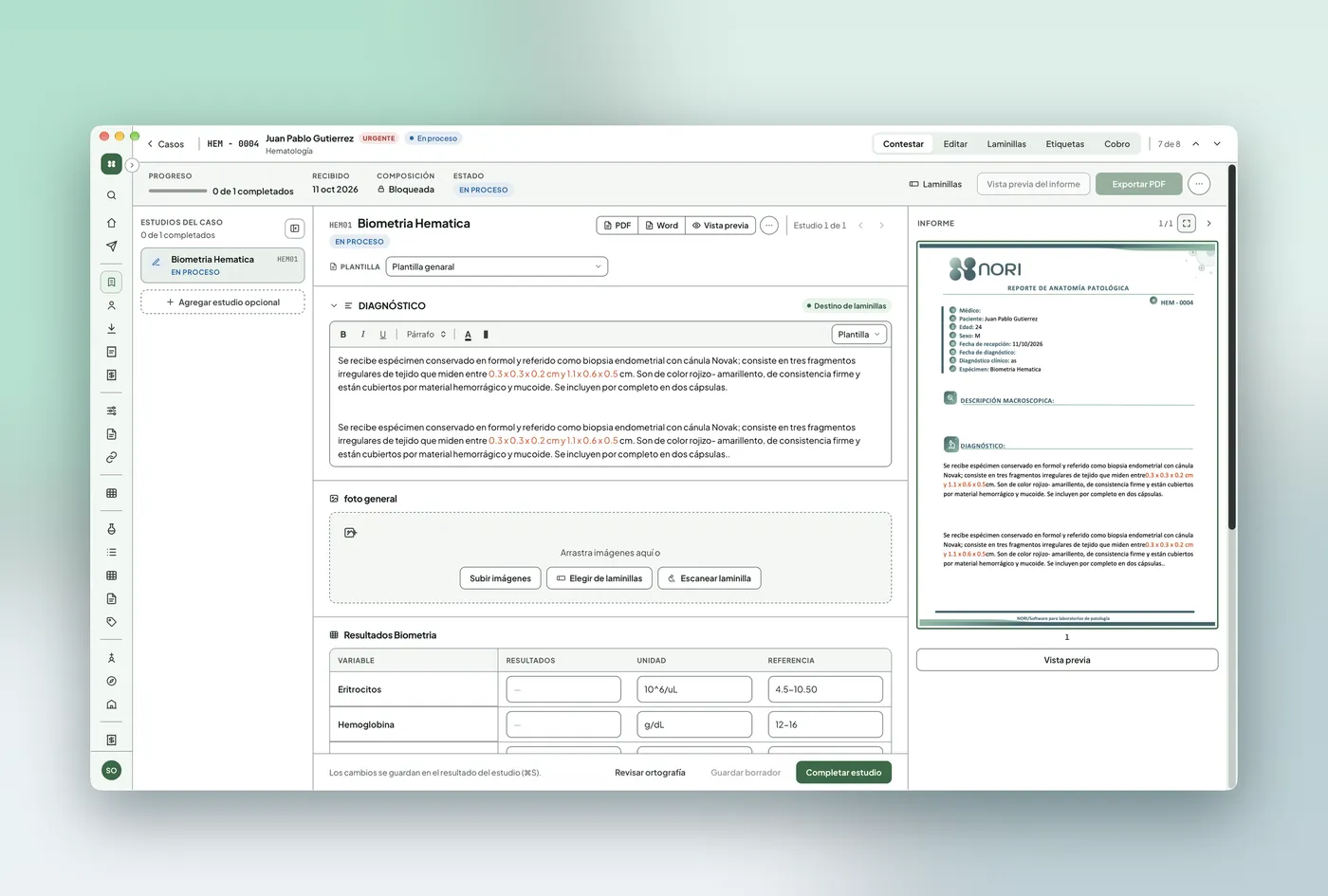Click the green NORI logo icon in sidebar

coord(111,163)
